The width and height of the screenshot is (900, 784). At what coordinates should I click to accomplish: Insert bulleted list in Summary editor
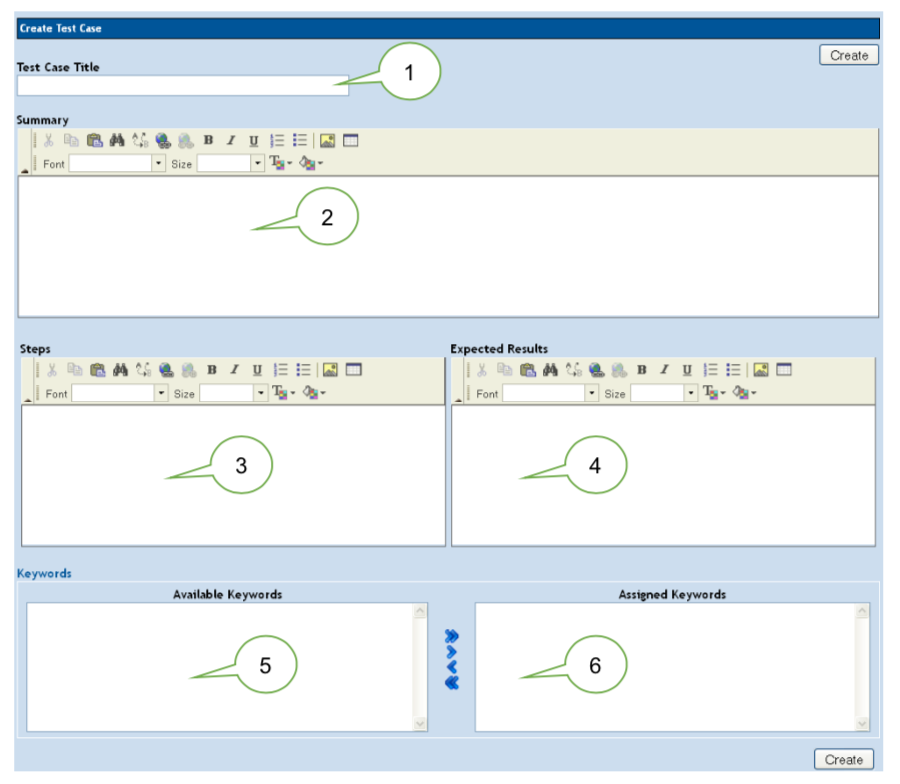tap(300, 141)
